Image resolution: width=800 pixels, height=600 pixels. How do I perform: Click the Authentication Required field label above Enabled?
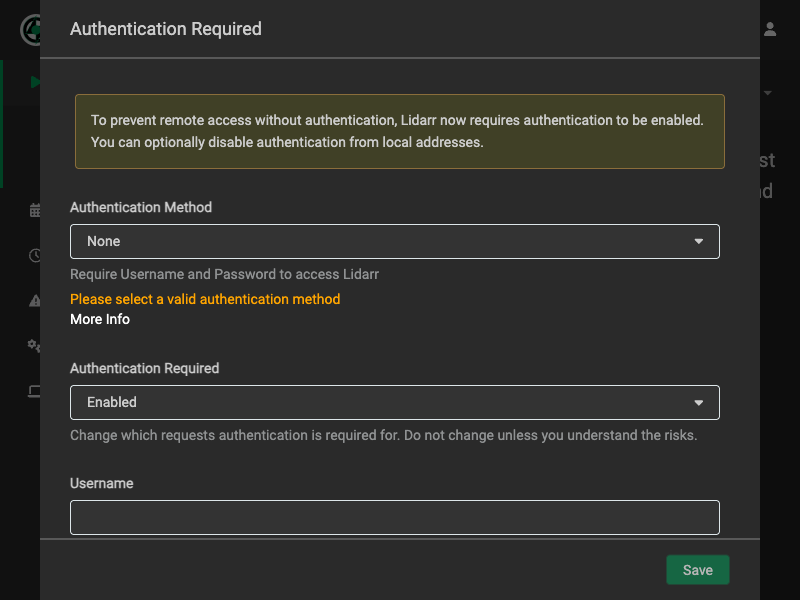[144, 368]
